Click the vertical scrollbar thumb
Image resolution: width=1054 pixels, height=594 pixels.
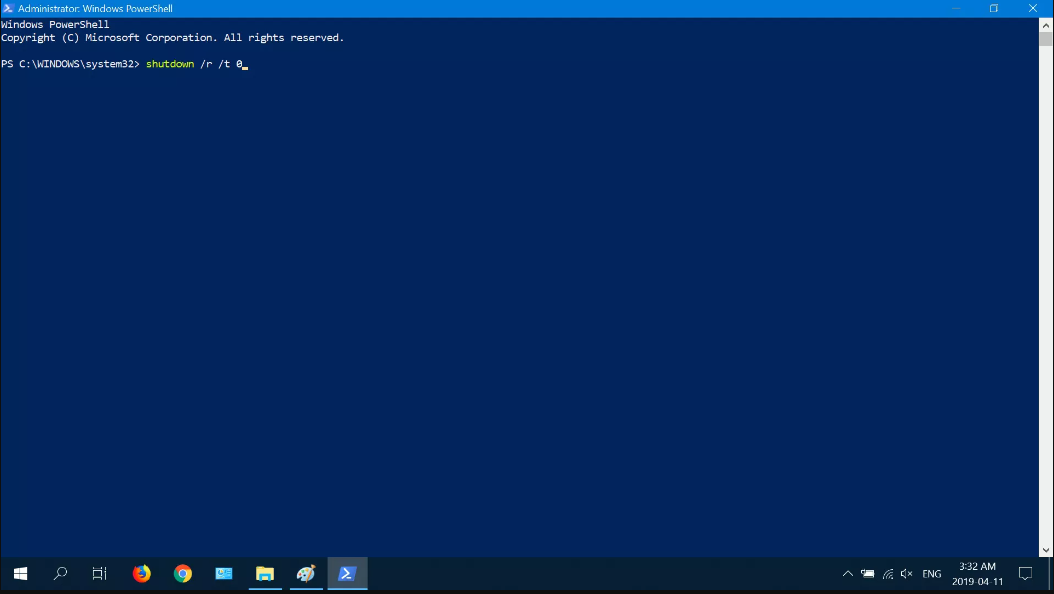click(1045, 39)
